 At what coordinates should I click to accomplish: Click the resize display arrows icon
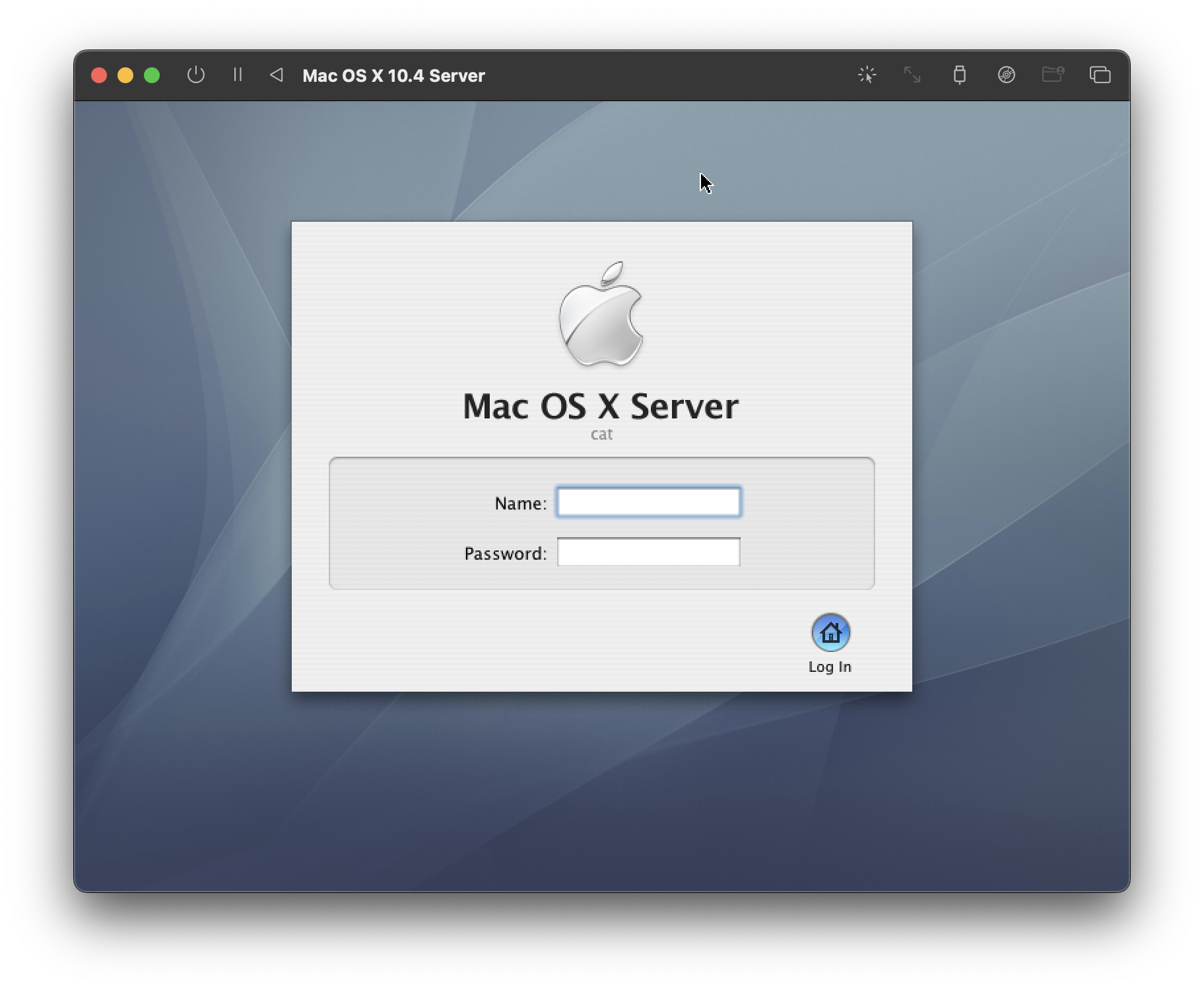coord(912,75)
